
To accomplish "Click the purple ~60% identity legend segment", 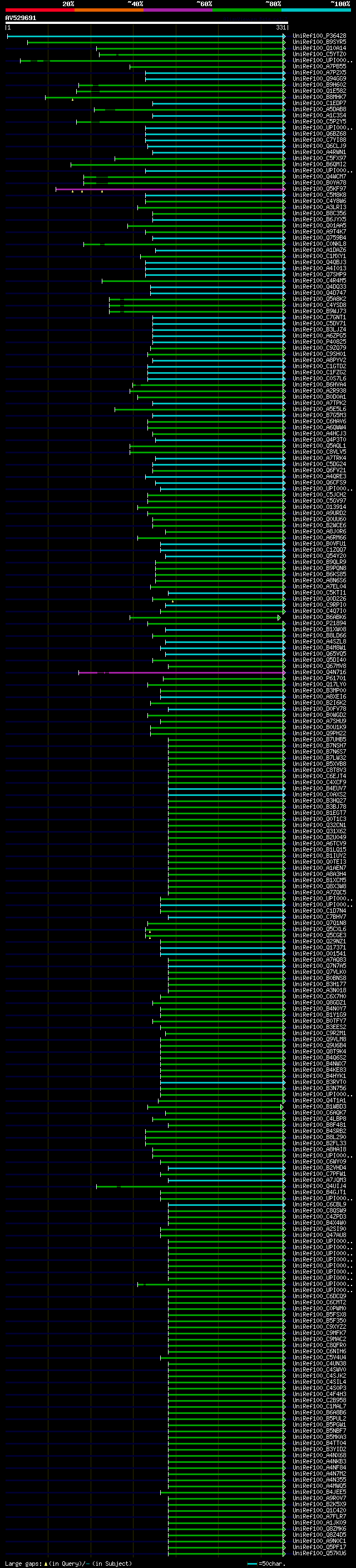I will point(179,10).
